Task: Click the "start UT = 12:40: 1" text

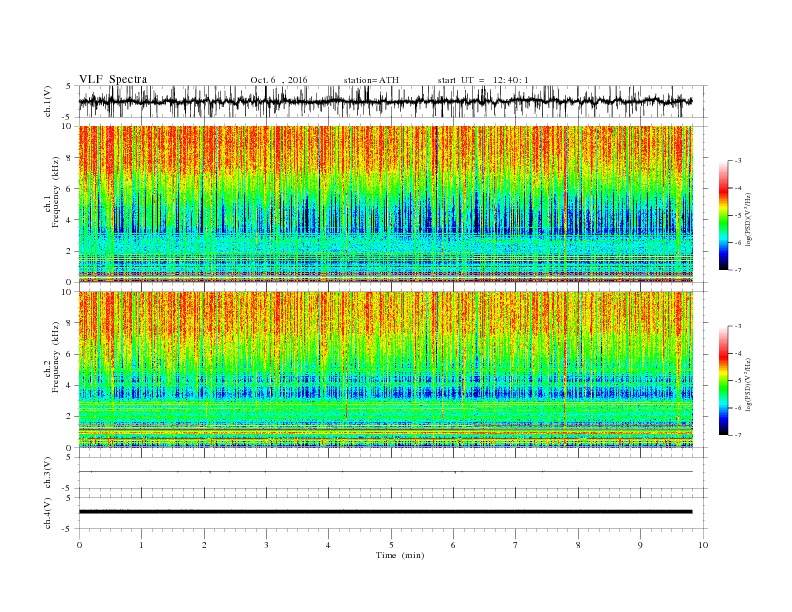Action: [483, 80]
